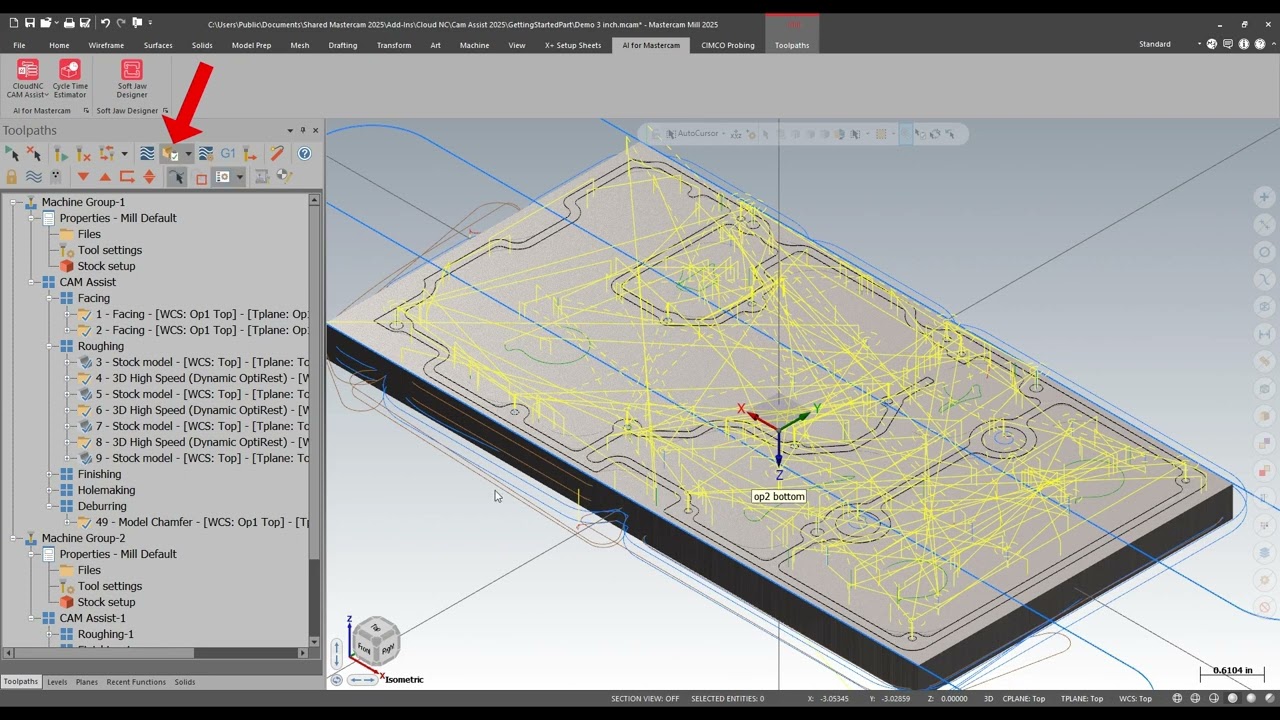Switch to the Wireframe ribbon tab
The image size is (1280, 720).
pos(106,45)
